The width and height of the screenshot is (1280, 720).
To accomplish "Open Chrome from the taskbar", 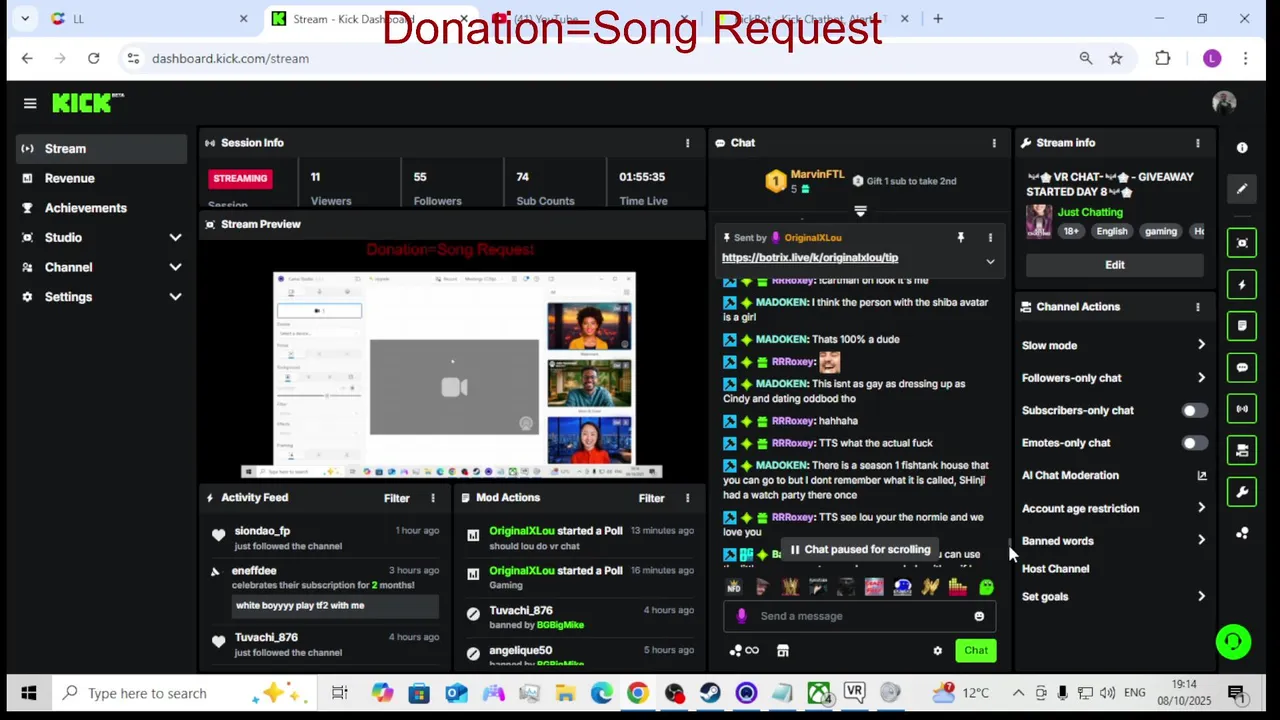I will tap(638, 693).
